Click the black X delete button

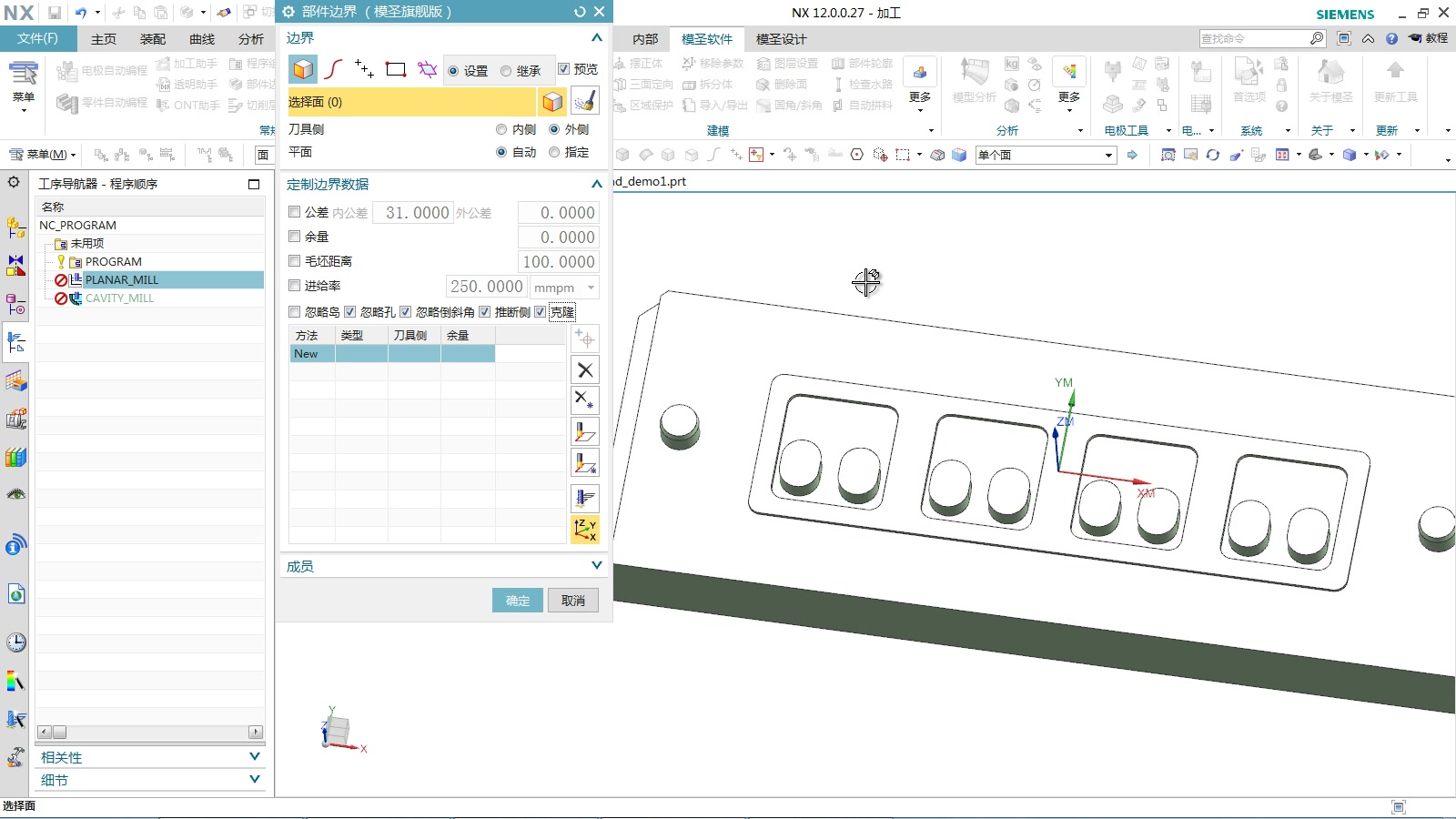[585, 370]
